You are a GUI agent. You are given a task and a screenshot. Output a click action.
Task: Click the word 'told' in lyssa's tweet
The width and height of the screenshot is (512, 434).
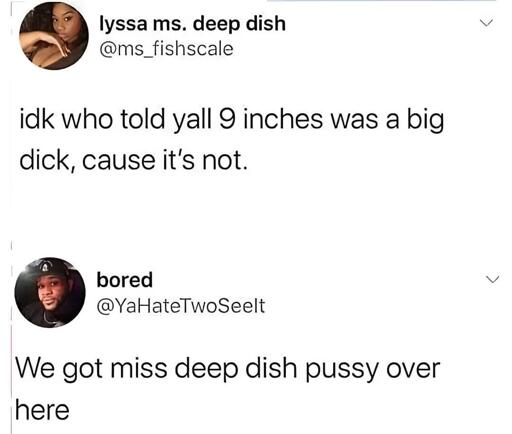tap(142, 120)
